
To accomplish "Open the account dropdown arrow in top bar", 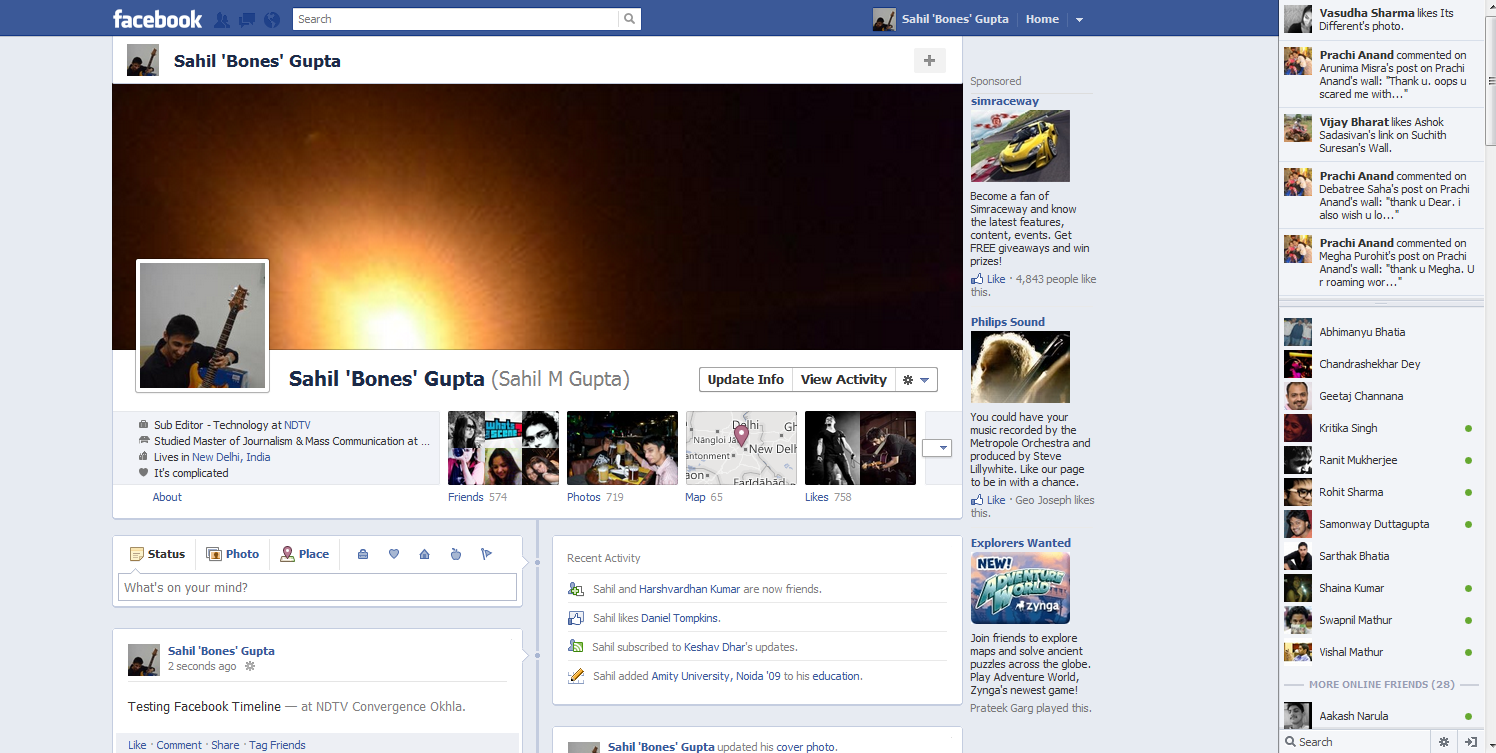I will [1079, 19].
